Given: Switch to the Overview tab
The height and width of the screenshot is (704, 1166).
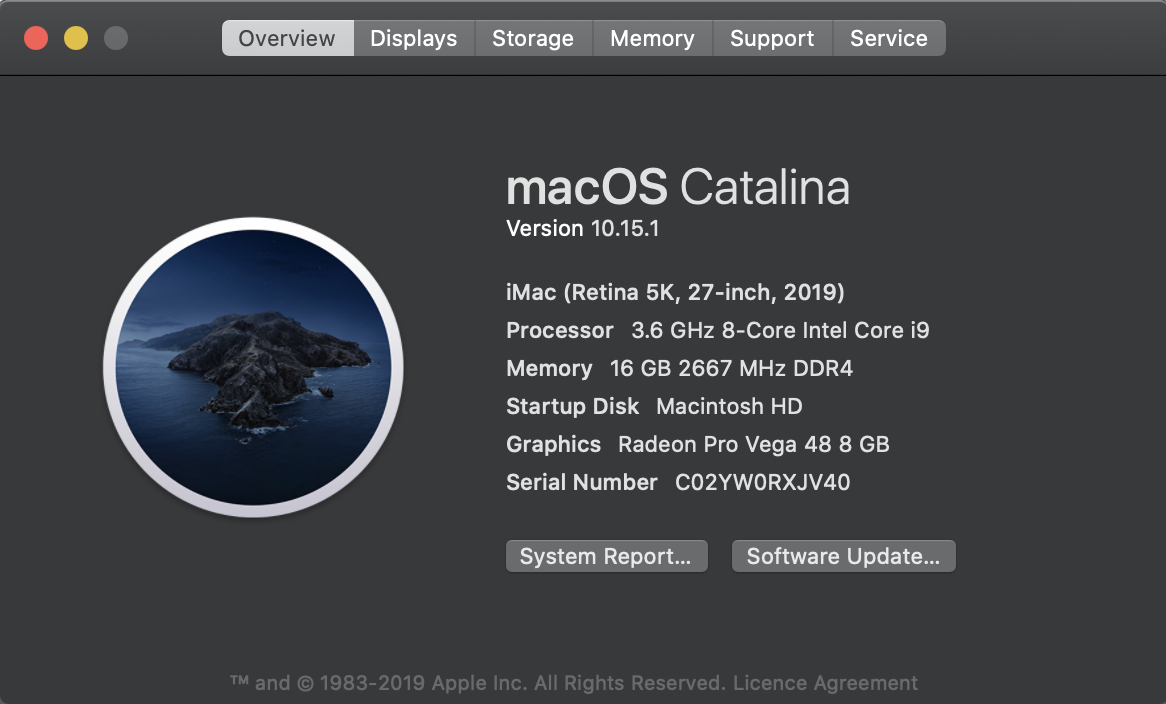Looking at the screenshot, I should 287,39.
